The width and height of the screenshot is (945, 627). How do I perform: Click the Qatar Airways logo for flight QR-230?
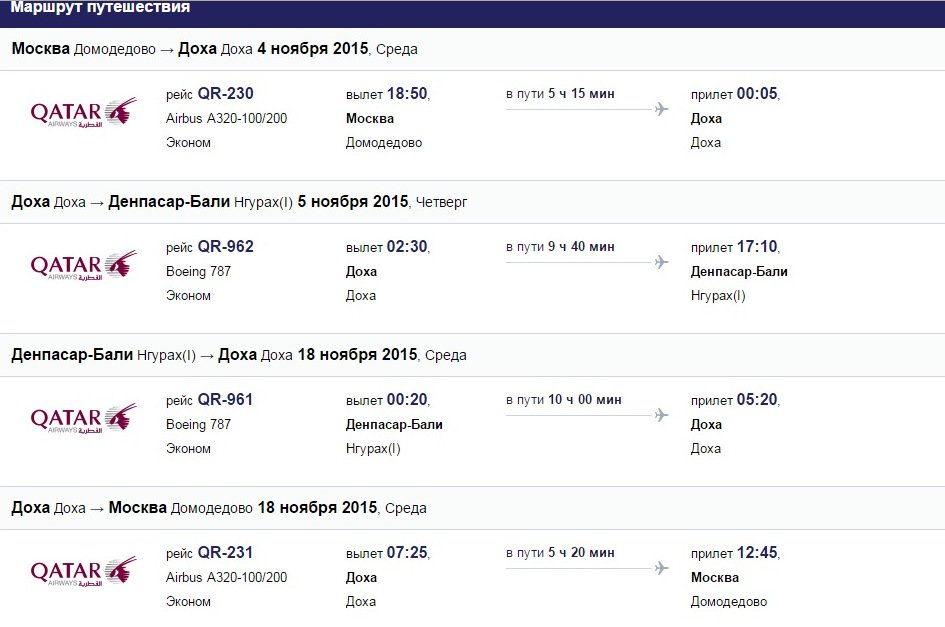coord(83,112)
